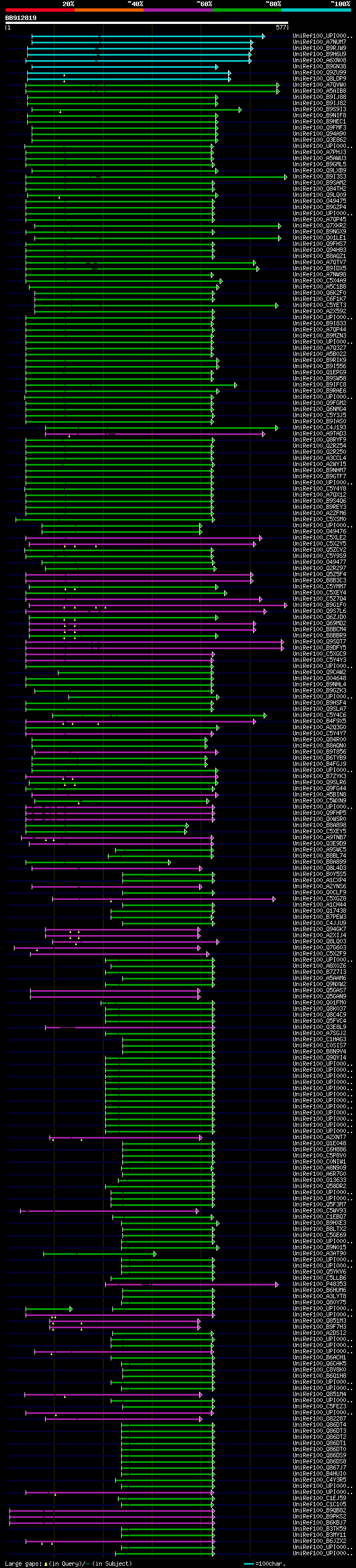
Task: Click the arrowhead ending the UniRef100_C4J193 bar
Action: pyautogui.click(x=277, y=428)
